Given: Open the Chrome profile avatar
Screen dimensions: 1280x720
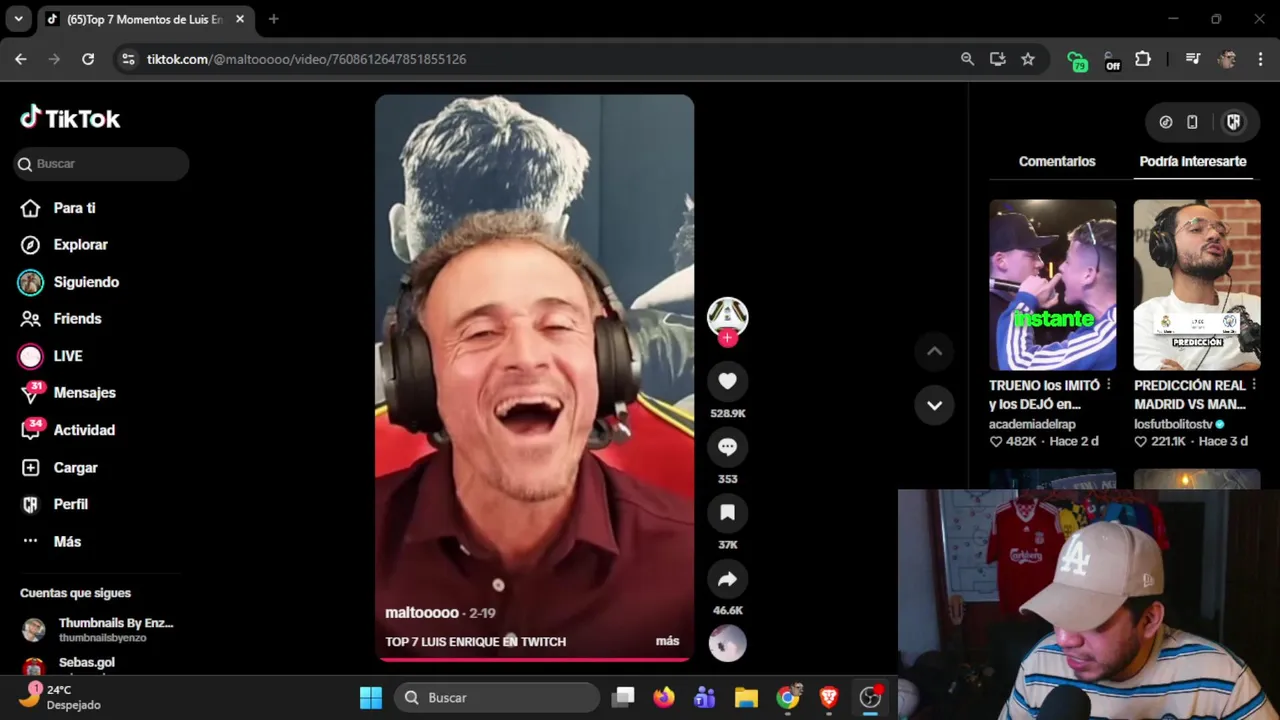Looking at the screenshot, I should [1227, 59].
